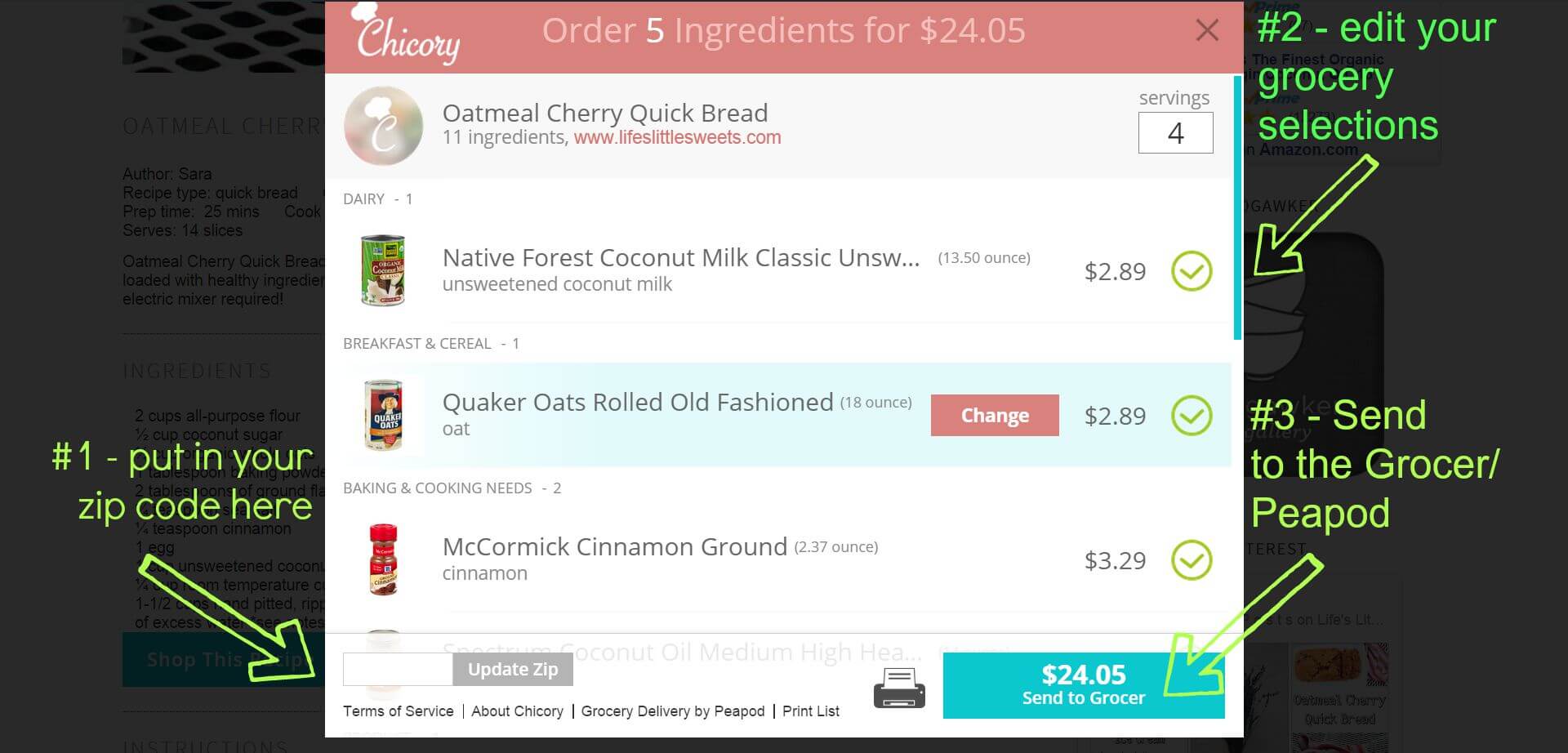Screen dimensions: 1568x753
Task: Uncheck the McCormick Cinnamon Ground item
Action: [x=1192, y=560]
